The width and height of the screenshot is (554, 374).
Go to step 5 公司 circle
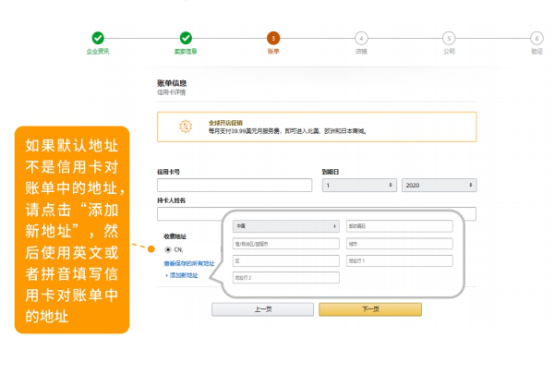pos(449,38)
